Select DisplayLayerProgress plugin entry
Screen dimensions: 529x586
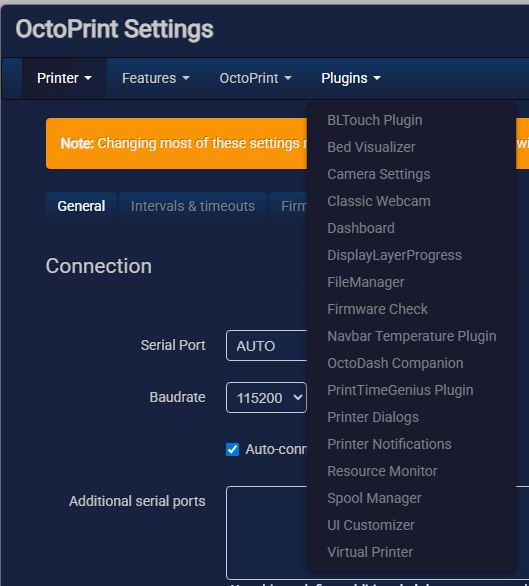tap(394, 255)
